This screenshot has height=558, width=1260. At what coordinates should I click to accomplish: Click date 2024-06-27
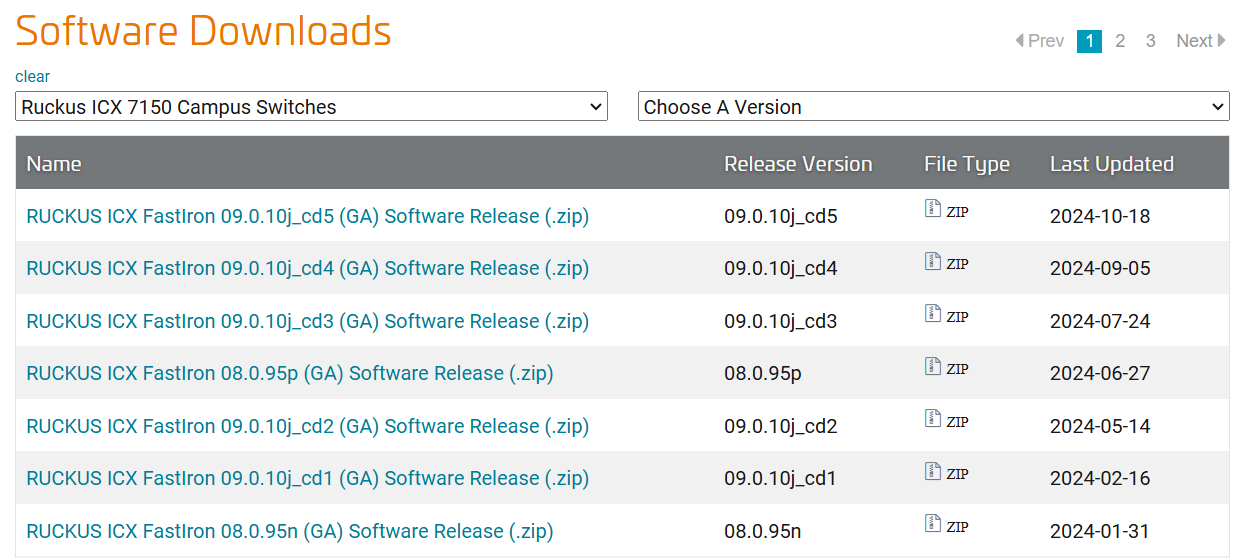[x=1100, y=373]
